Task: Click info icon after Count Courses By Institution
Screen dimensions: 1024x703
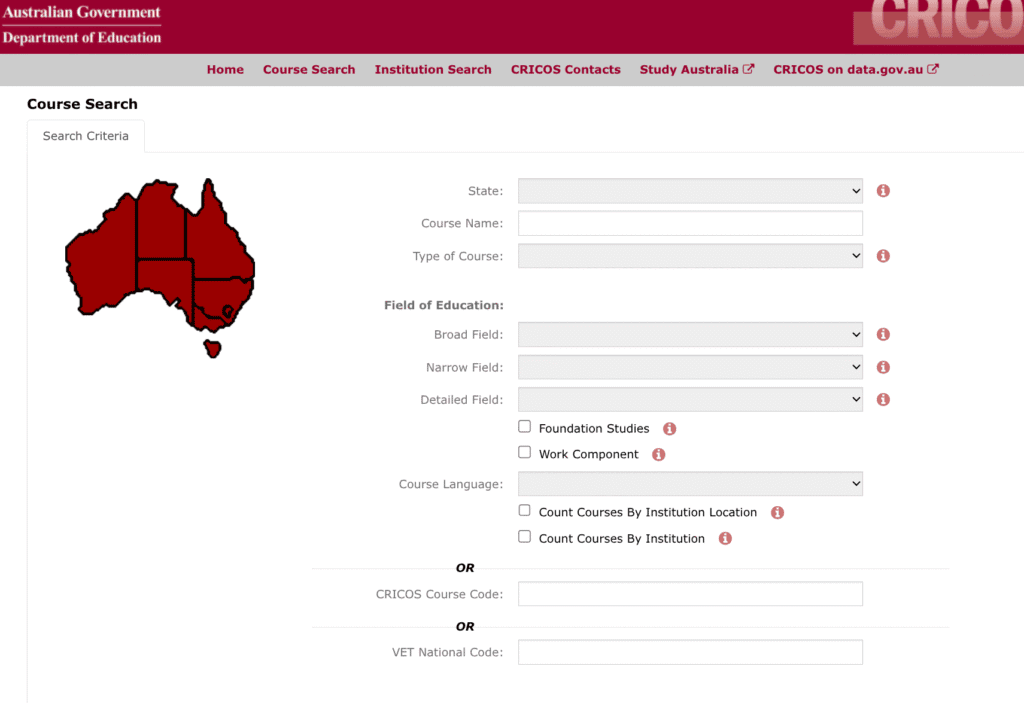Action: coord(725,538)
